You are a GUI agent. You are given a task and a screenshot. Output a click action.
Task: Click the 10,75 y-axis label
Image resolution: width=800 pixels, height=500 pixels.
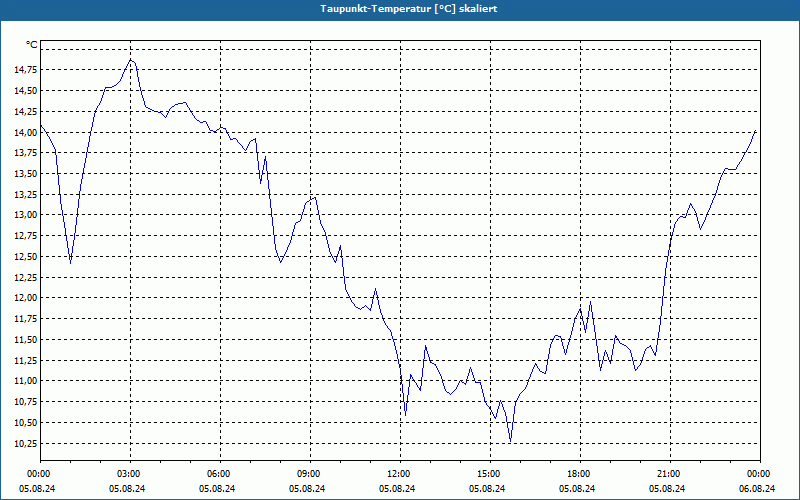pyautogui.click(x=25, y=402)
